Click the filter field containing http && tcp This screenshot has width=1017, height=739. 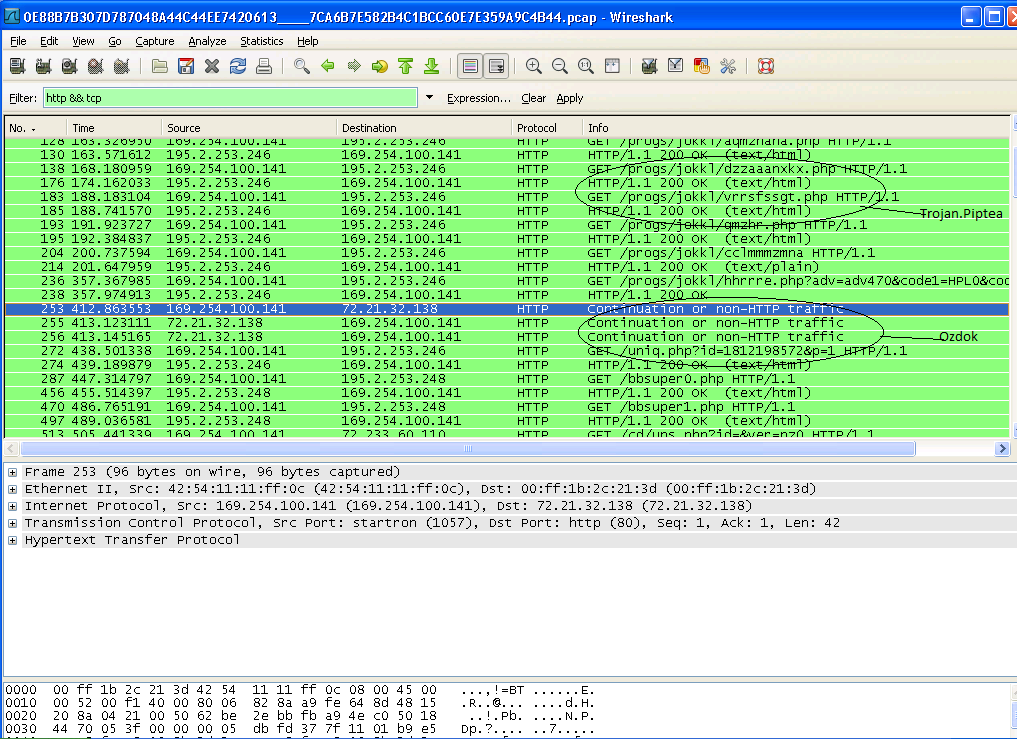point(230,98)
